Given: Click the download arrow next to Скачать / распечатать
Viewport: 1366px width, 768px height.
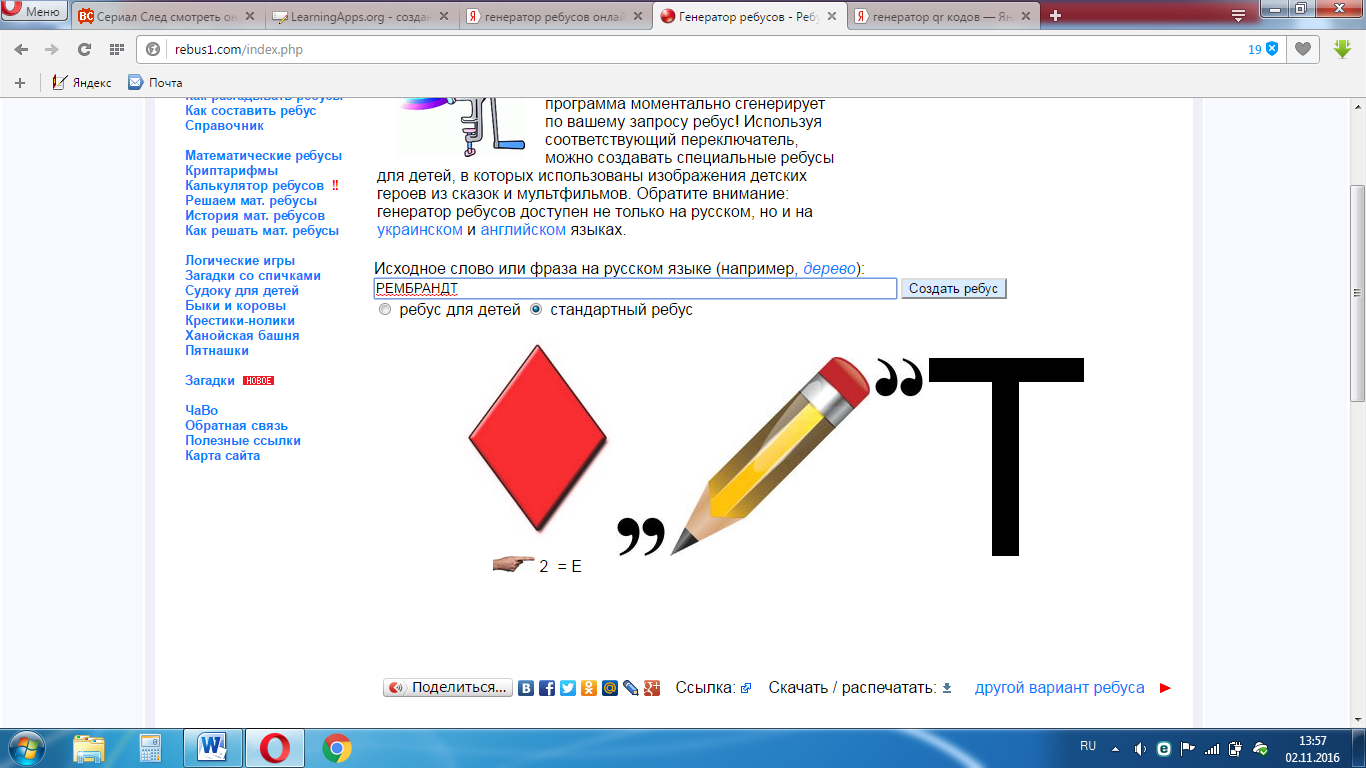Looking at the screenshot, I should click(x=947, y=688).
